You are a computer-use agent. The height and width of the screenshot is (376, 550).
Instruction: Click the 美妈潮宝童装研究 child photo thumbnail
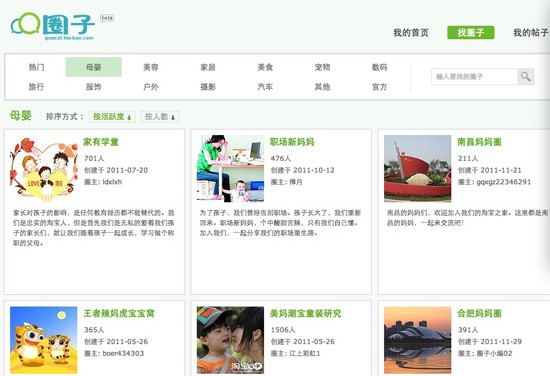coord(230,340)
